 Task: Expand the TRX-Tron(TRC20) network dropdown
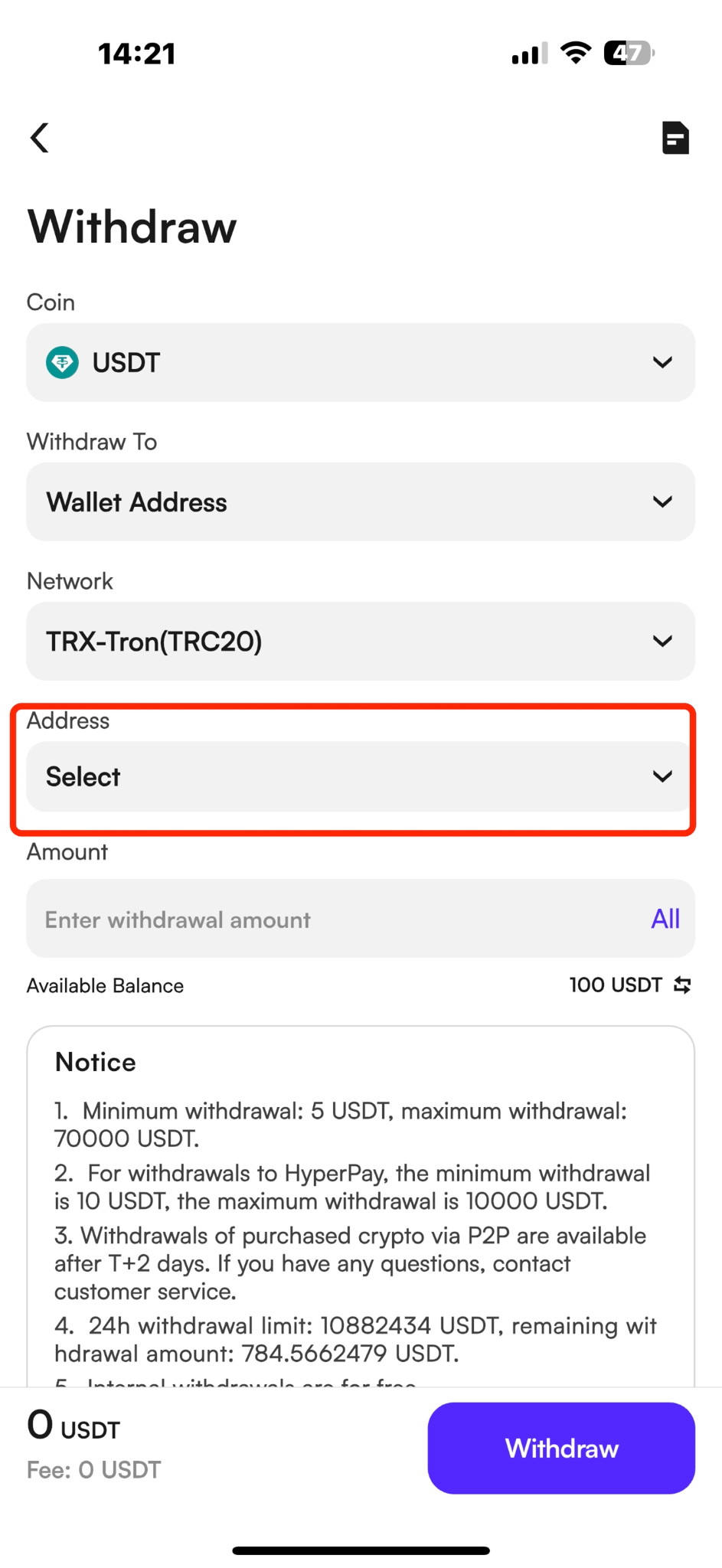tap(361, 641)
